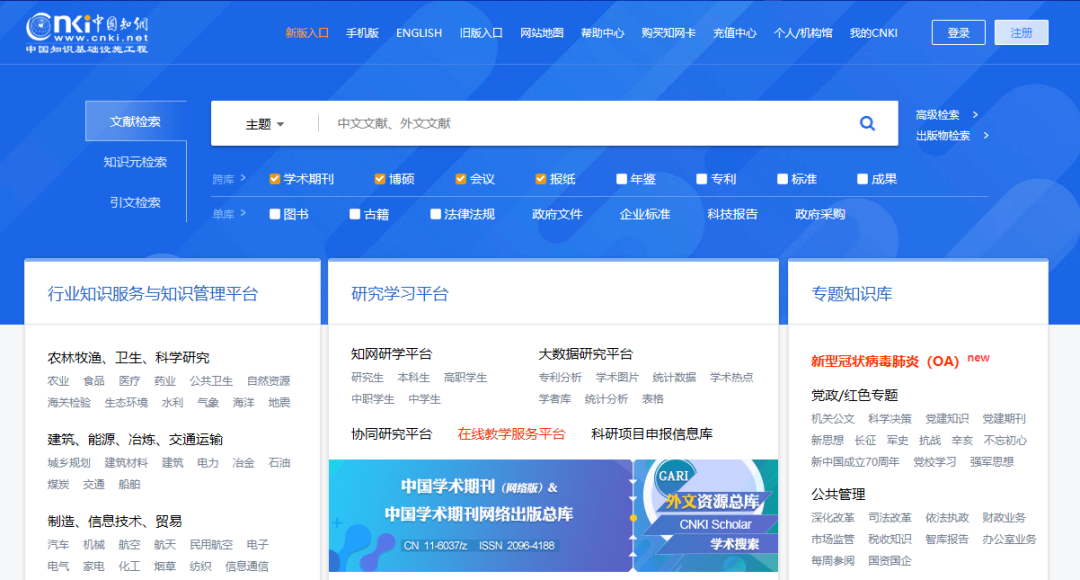Click the 登录 login button

click(x=958, y=33)
